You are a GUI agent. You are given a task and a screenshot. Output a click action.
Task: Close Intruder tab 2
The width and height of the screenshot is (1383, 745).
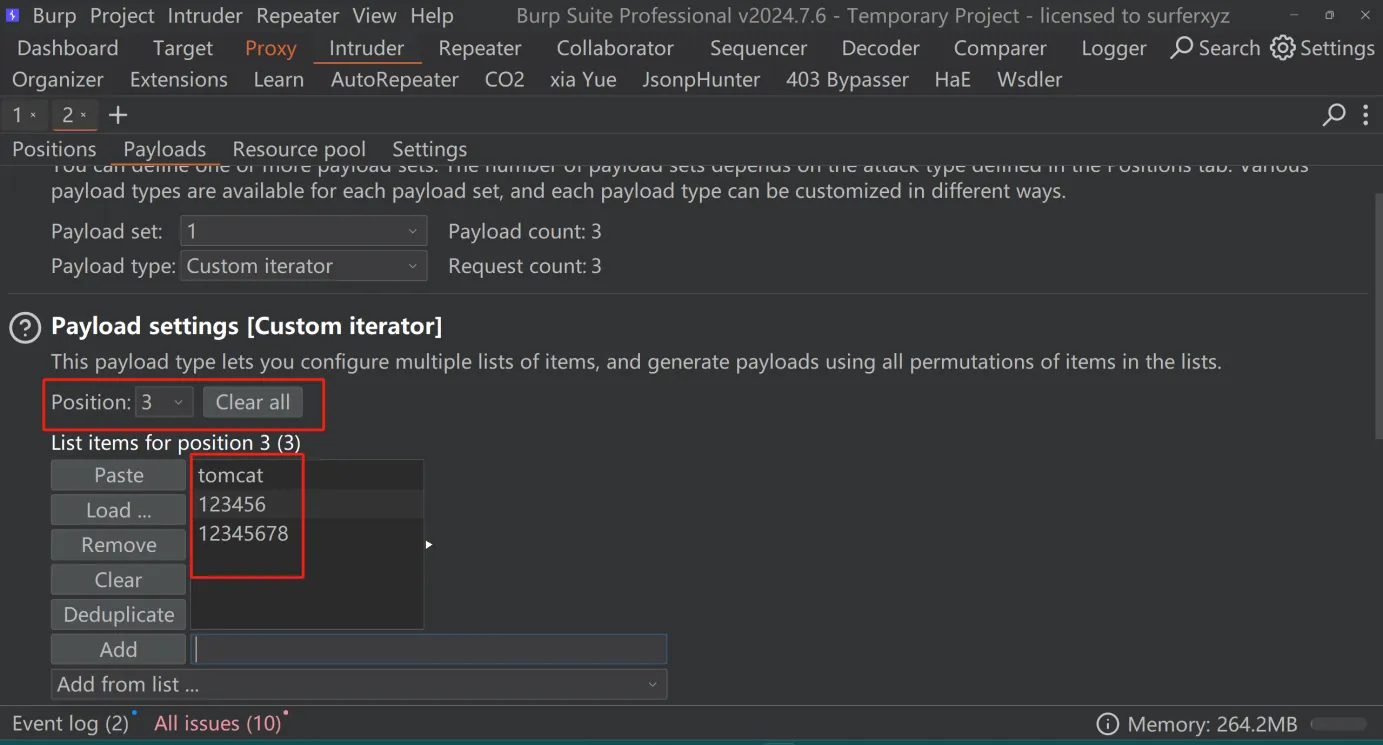[83, 116]
